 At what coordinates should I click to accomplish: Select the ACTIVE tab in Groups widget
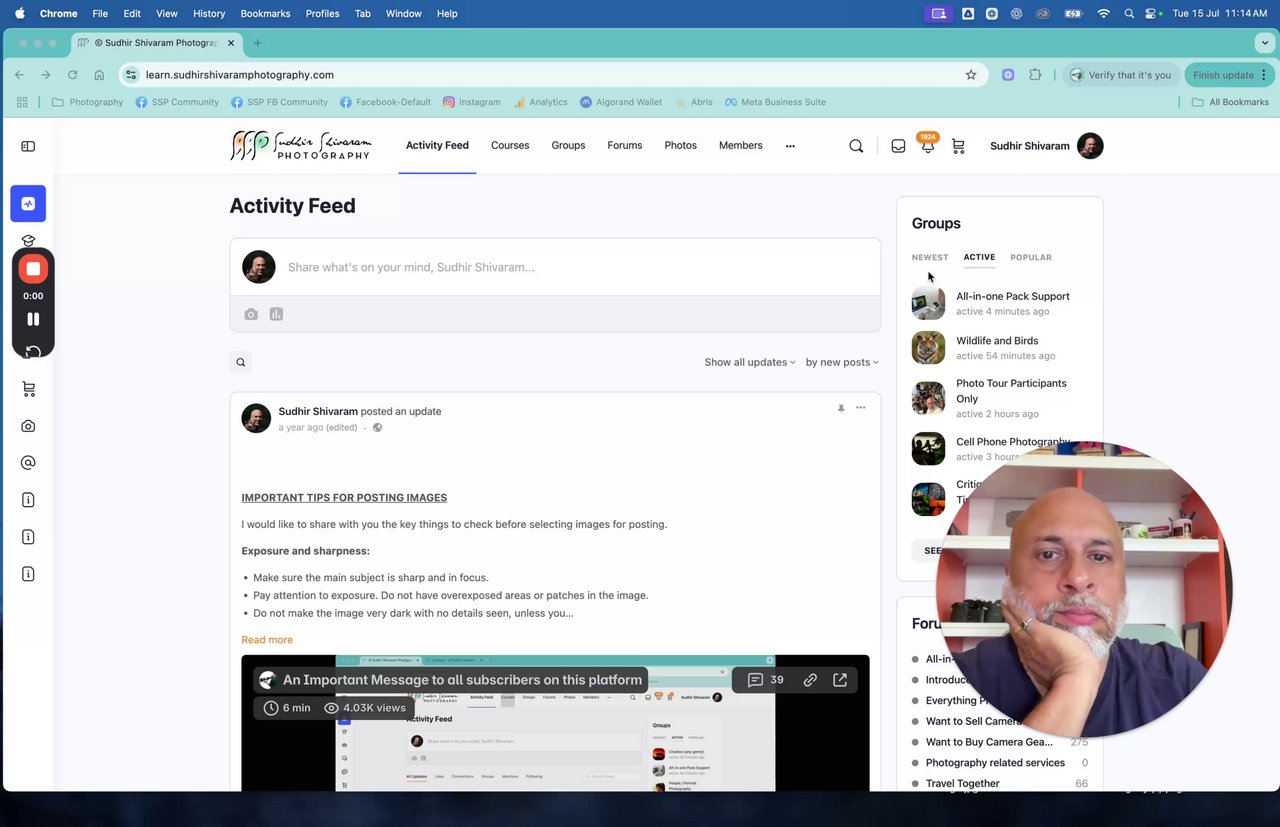point(979,257)
